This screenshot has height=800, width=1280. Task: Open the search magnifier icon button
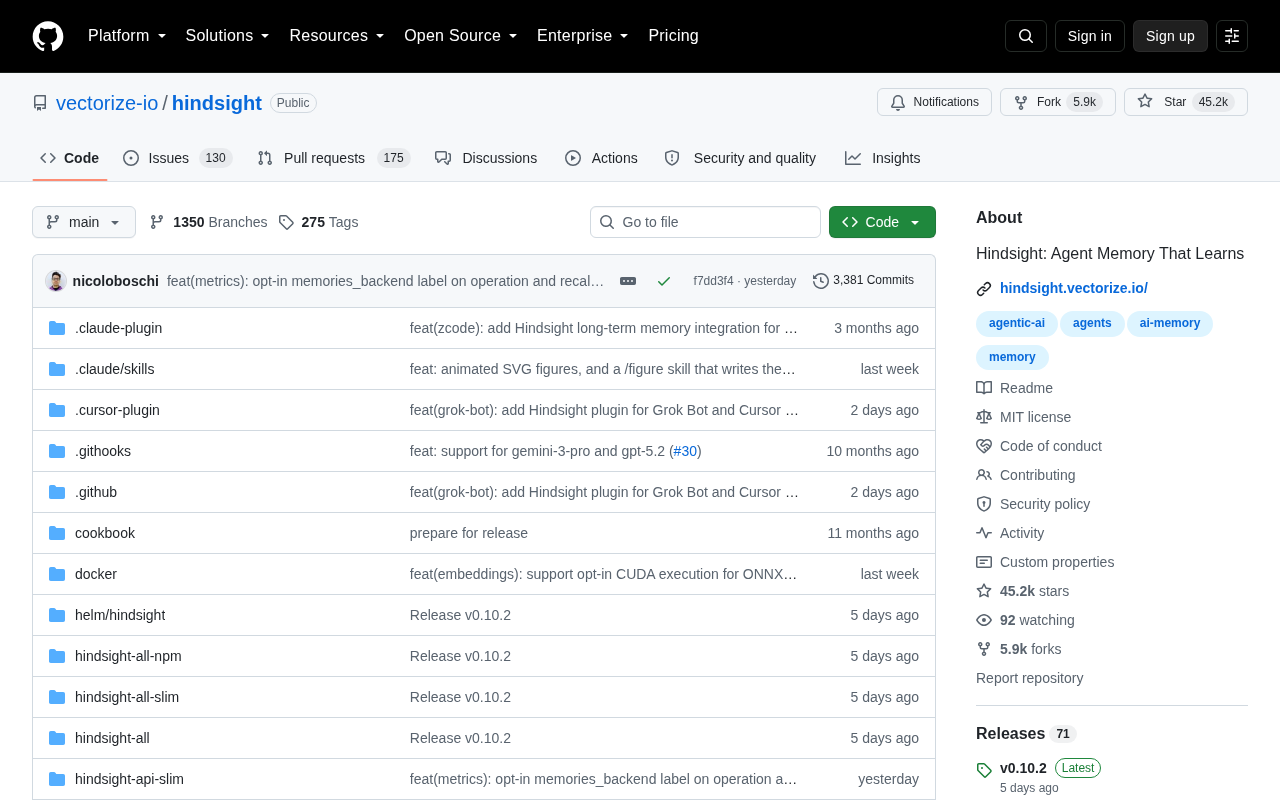click(x=1026, y=36)
